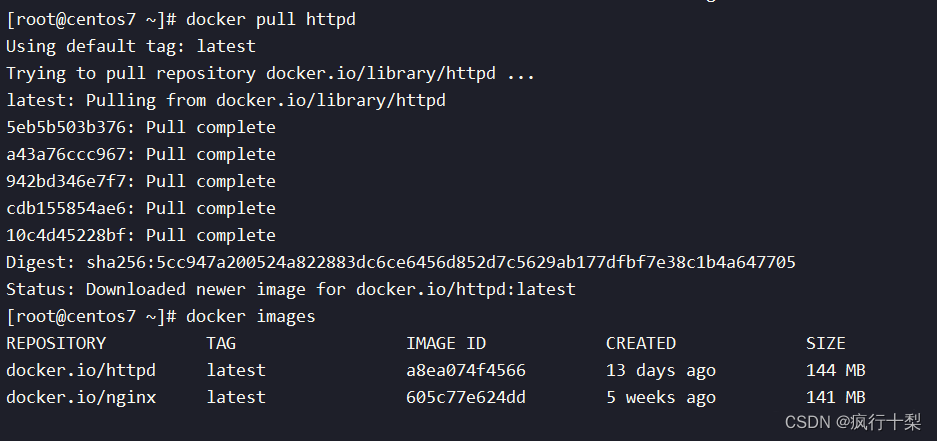Click image ID a8ea074f4566
937x441 pixels.
coord(466,370)
